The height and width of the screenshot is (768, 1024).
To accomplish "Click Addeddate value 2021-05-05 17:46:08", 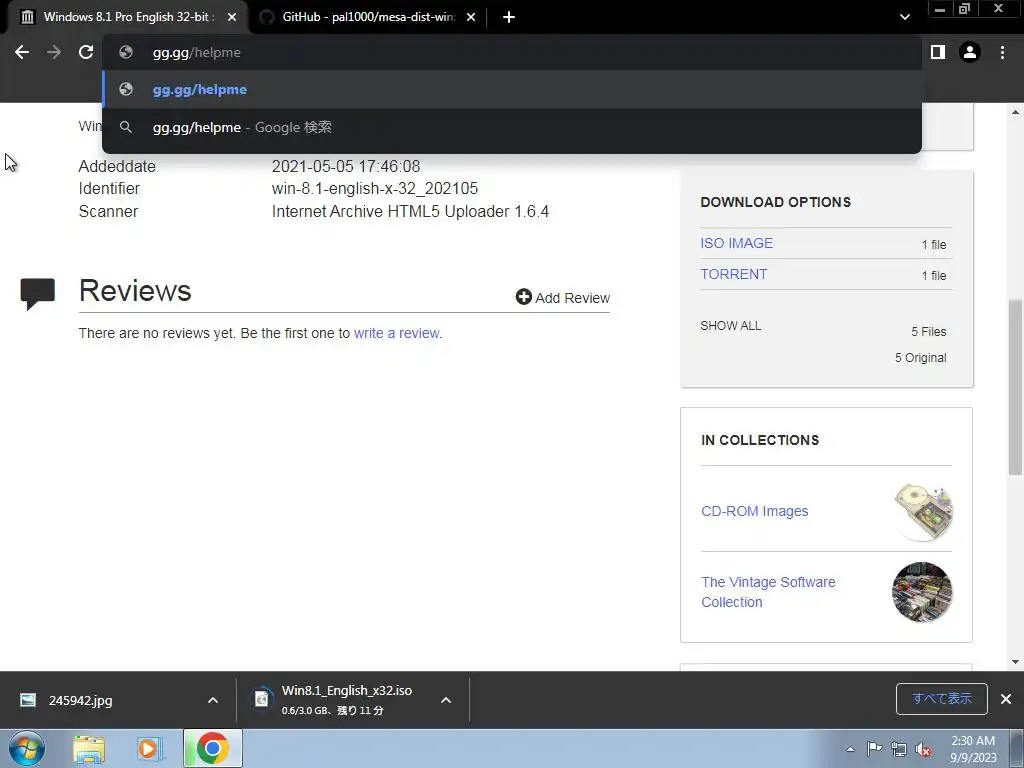I will pyautogui.click(x=346, y=167).
